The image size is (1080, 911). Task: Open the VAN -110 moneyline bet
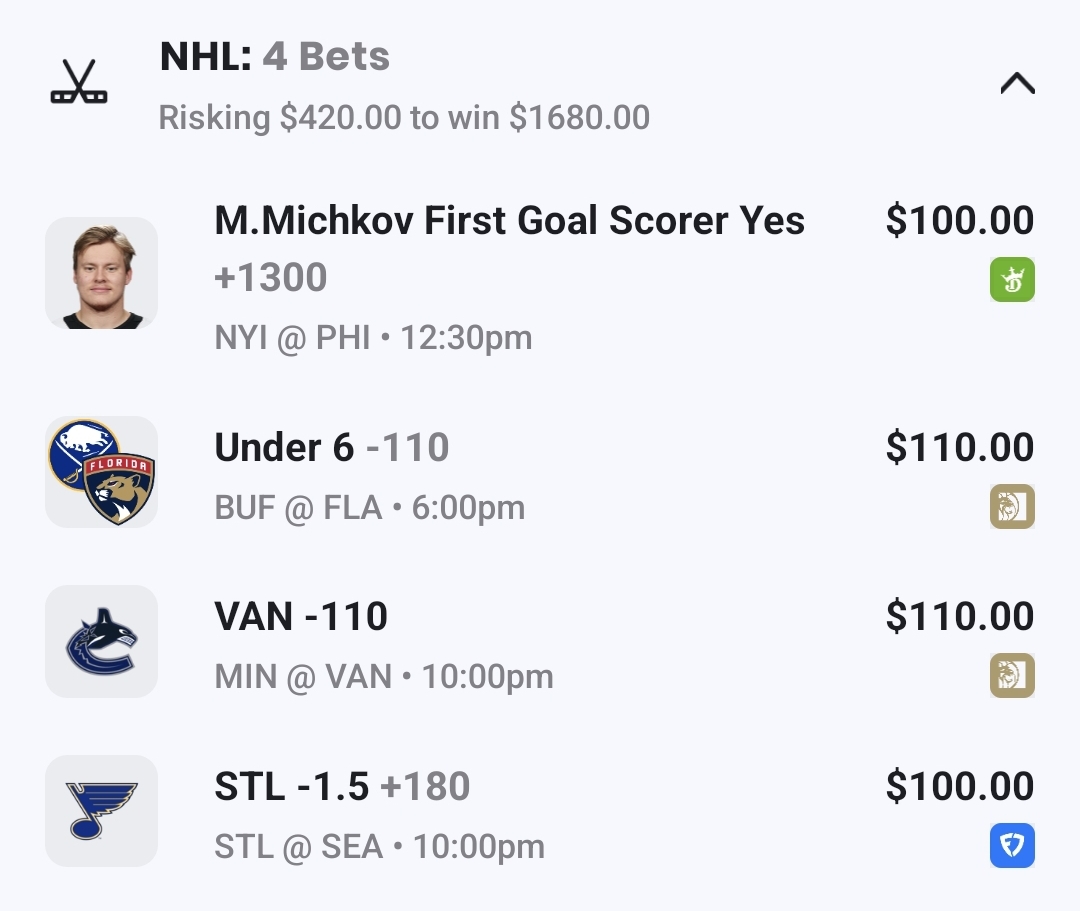pos(301,617)
